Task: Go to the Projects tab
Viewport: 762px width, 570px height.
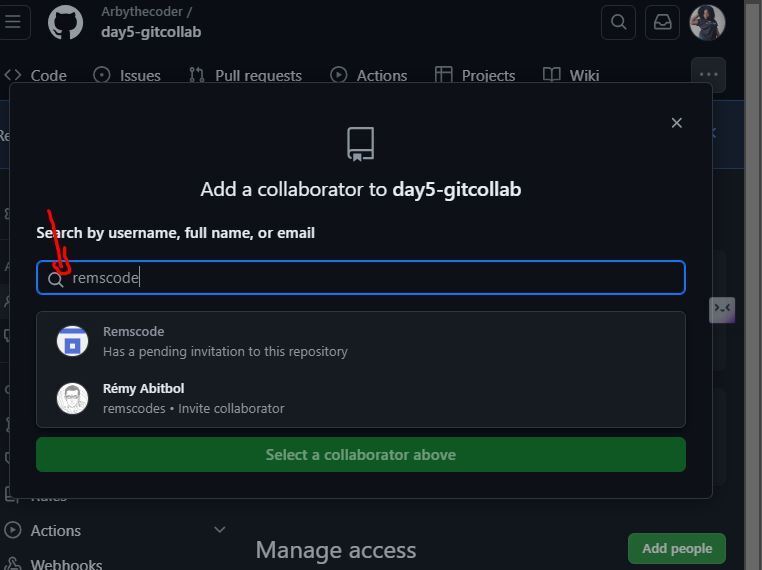Action: (475, 75)
